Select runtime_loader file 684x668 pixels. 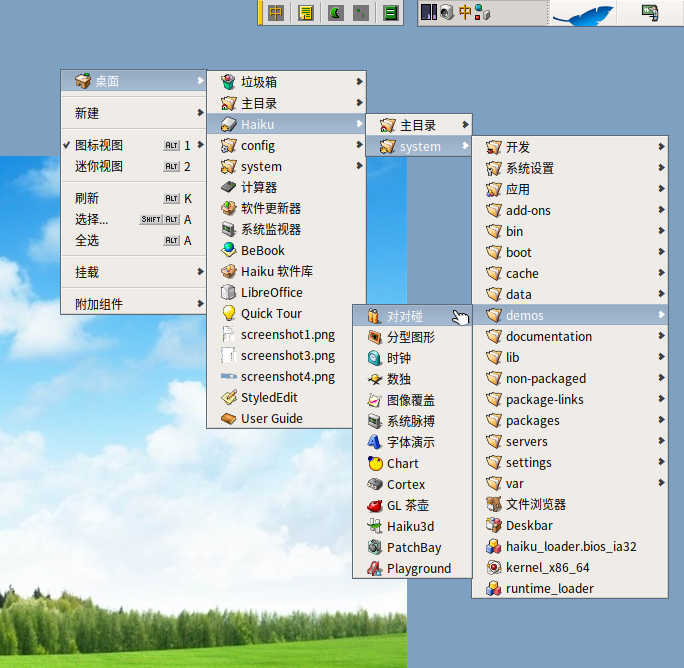point(570,588)
